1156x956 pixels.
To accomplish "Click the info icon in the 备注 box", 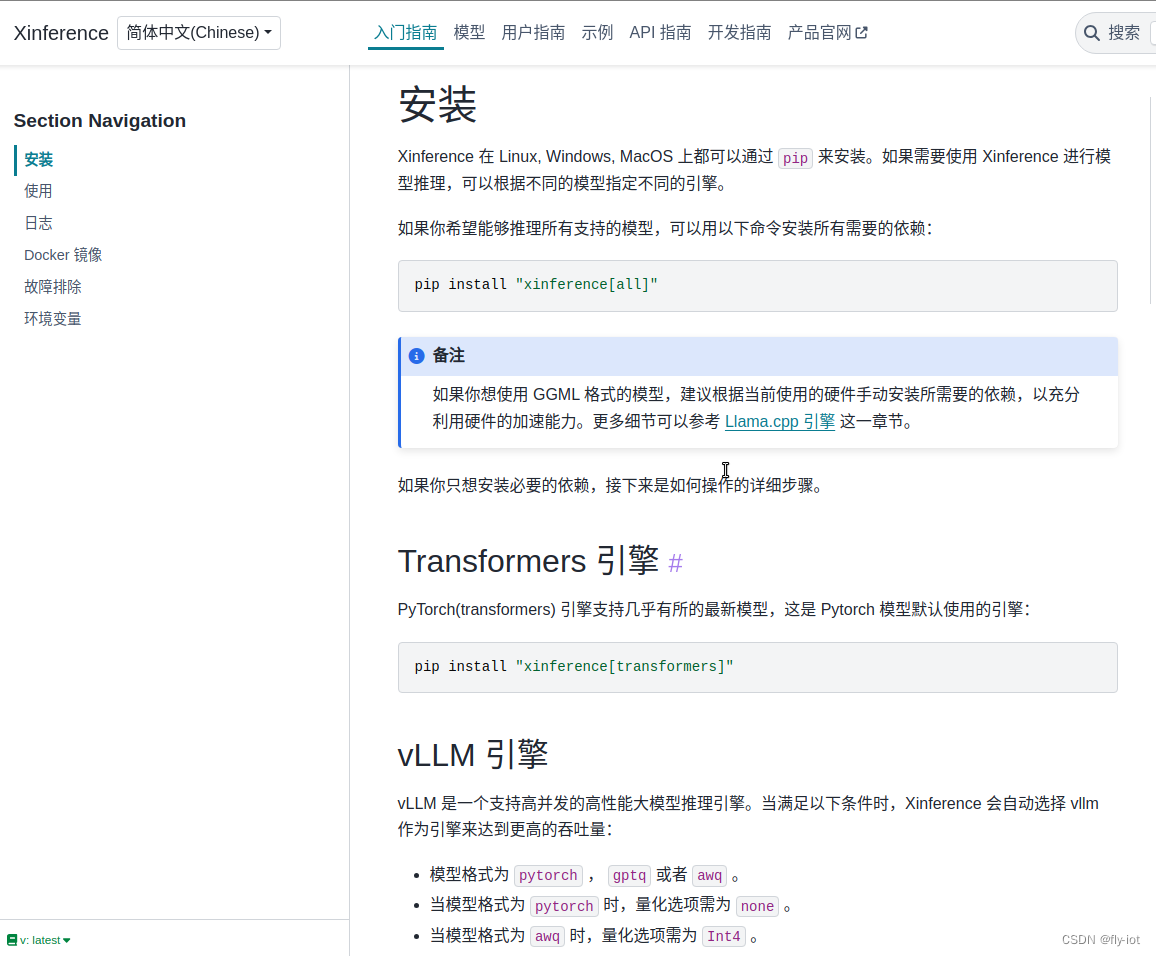I will coord(416,355).
